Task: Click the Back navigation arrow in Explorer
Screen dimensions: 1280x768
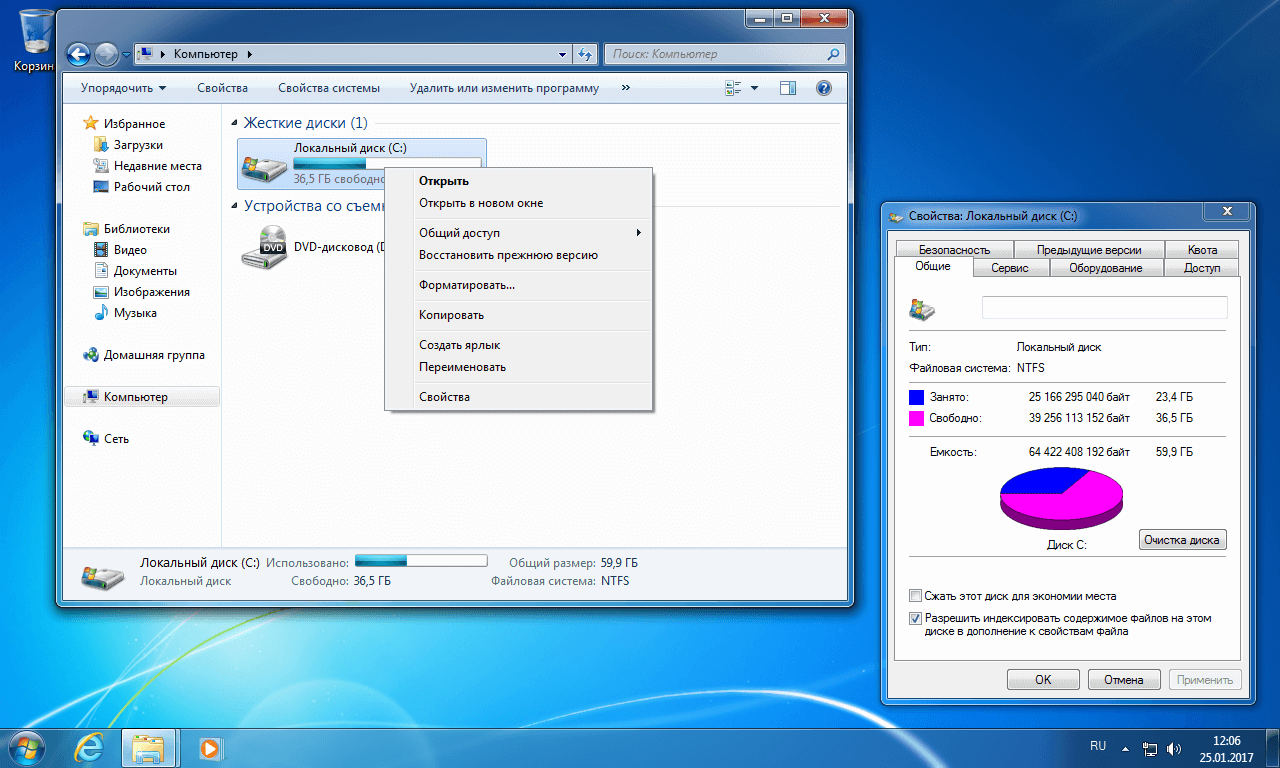Action: 79,54
